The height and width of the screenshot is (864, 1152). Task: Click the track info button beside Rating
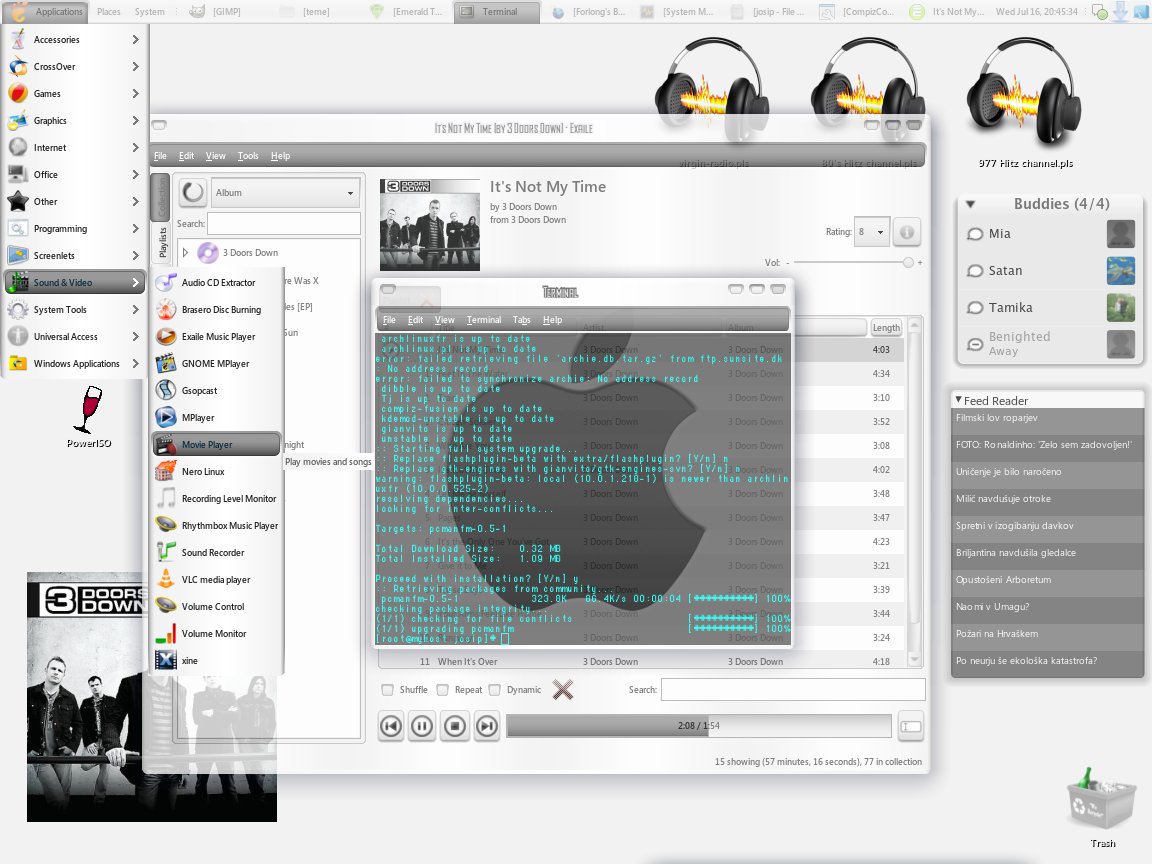pyautogui.click(x=907, y=232)
